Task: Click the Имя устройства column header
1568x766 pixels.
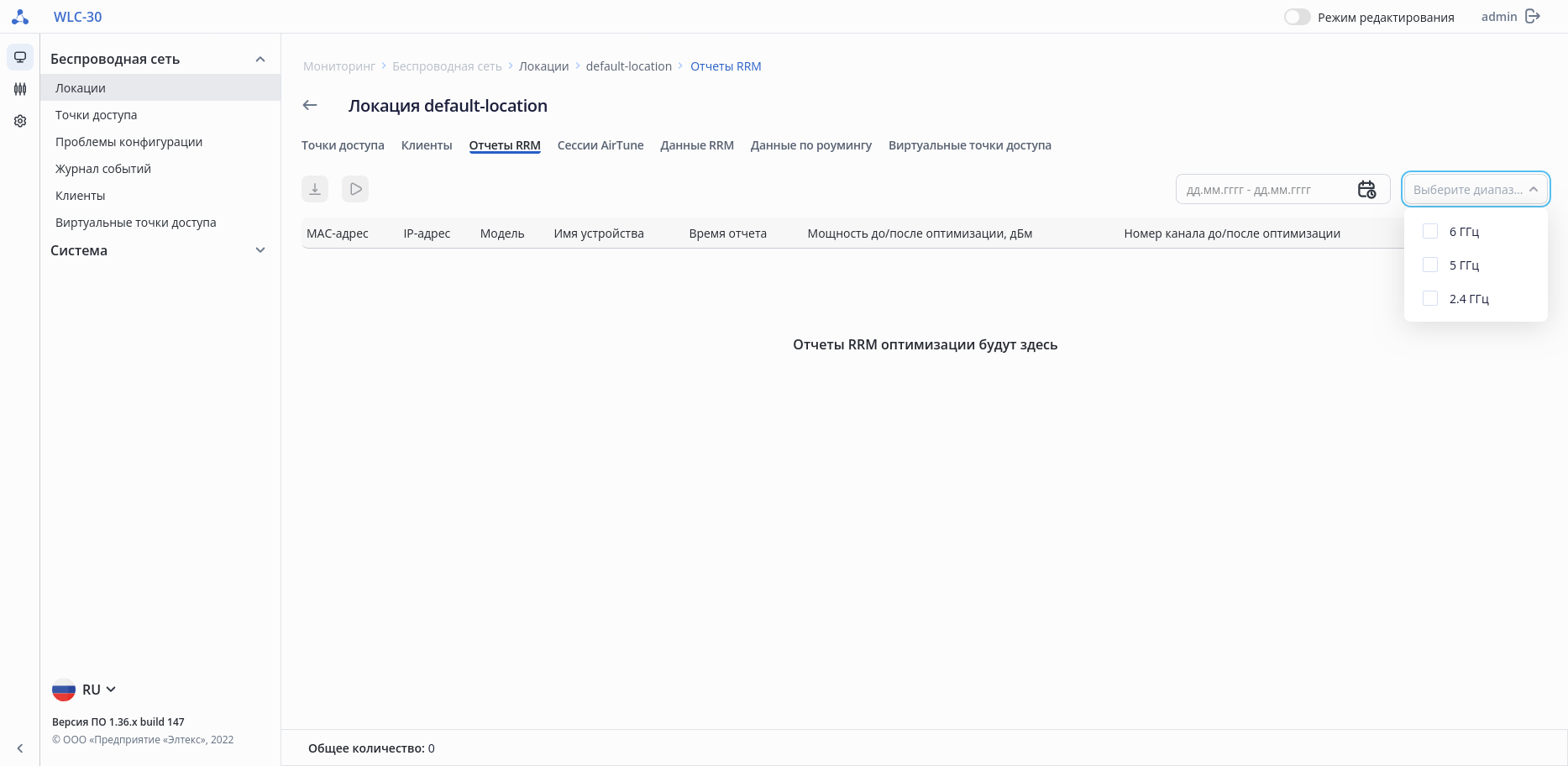Action: 599,233
